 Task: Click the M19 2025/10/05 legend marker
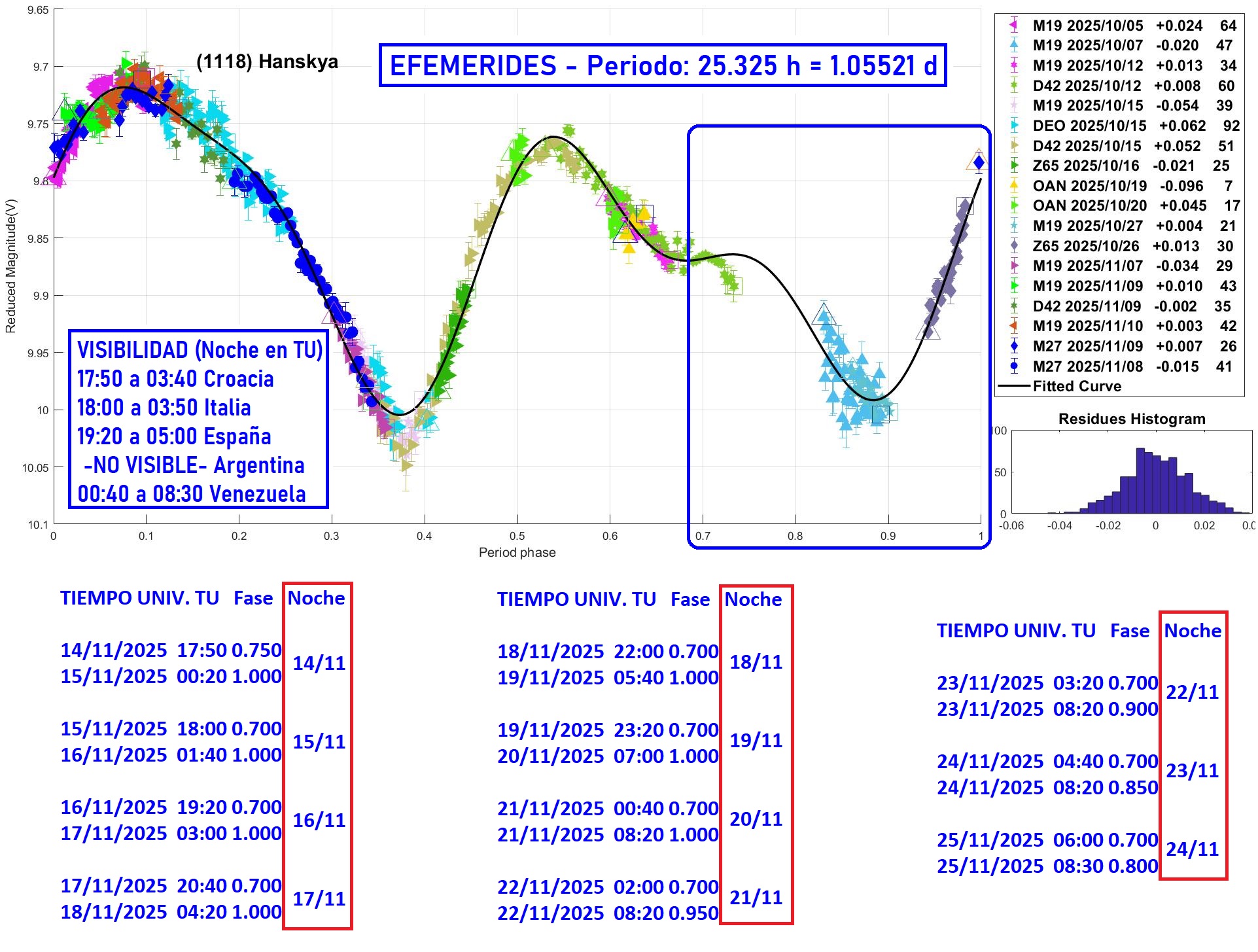[1014, 26]
